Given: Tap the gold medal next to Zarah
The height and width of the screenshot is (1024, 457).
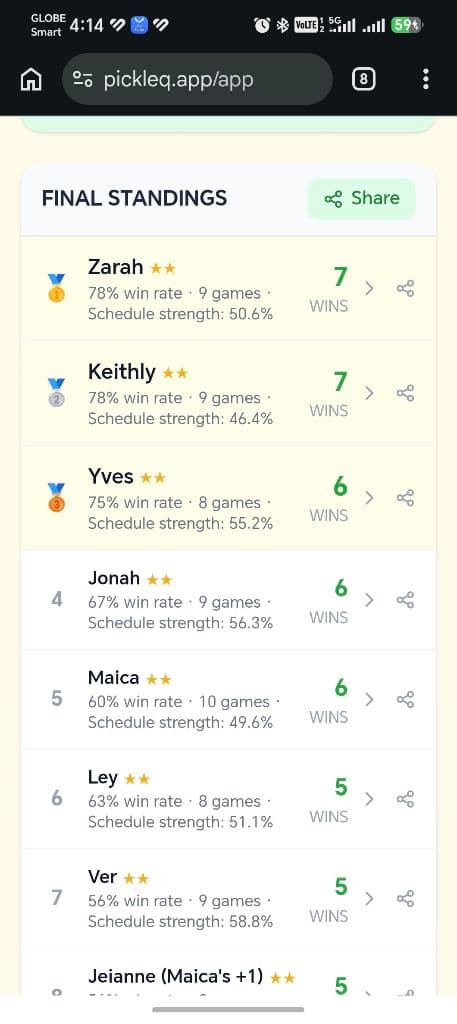Looking at the screenshot, I should tap(57, 288).
